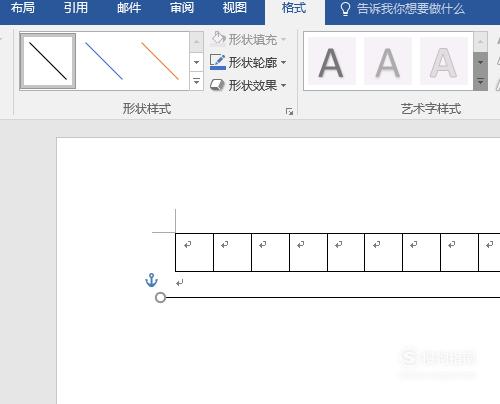The width and height of the screenshot is (500, 404).
Task: Click the fifth table cell
Action: tap(346, 252)
